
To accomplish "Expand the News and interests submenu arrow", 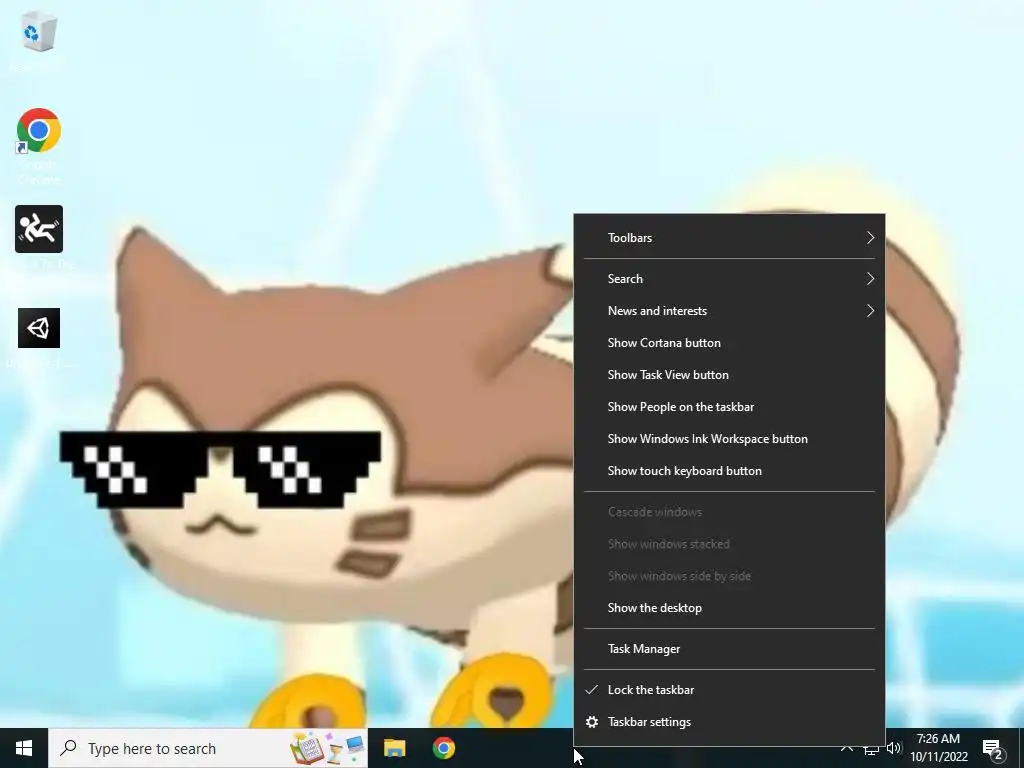I will (870, 311).
